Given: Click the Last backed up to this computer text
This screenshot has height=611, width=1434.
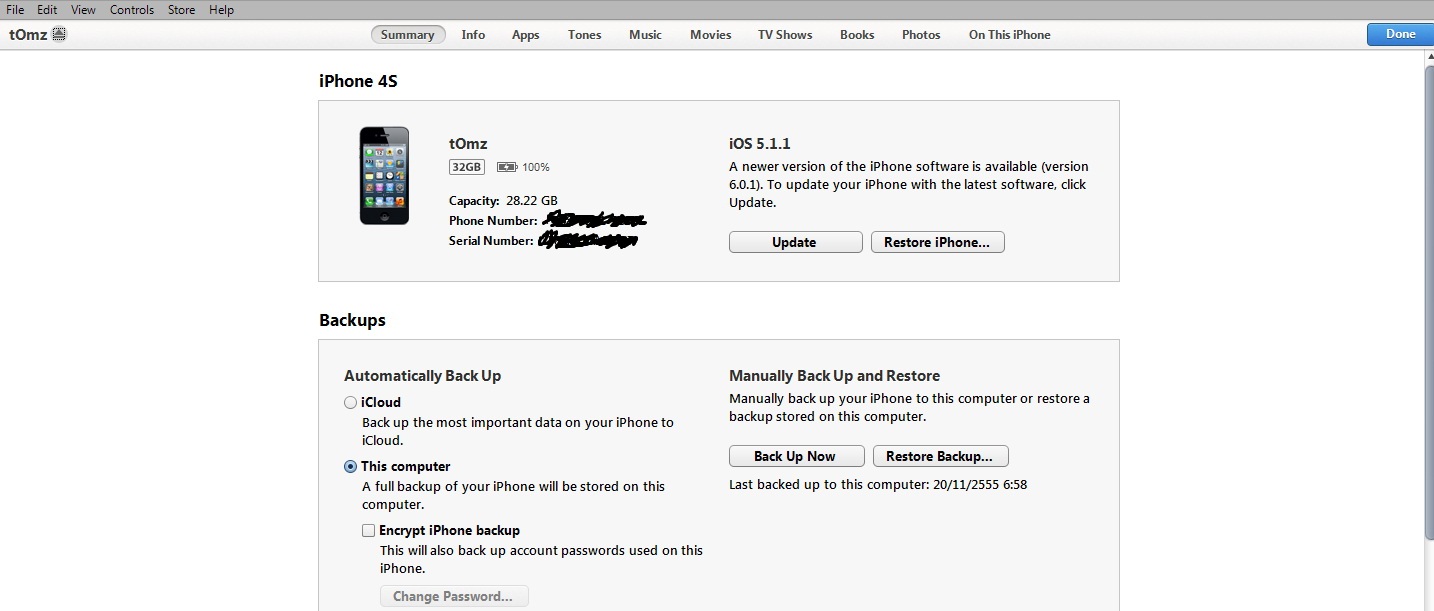Looking at the screenshot, I should pyautogui.click(x=878, y=485).
